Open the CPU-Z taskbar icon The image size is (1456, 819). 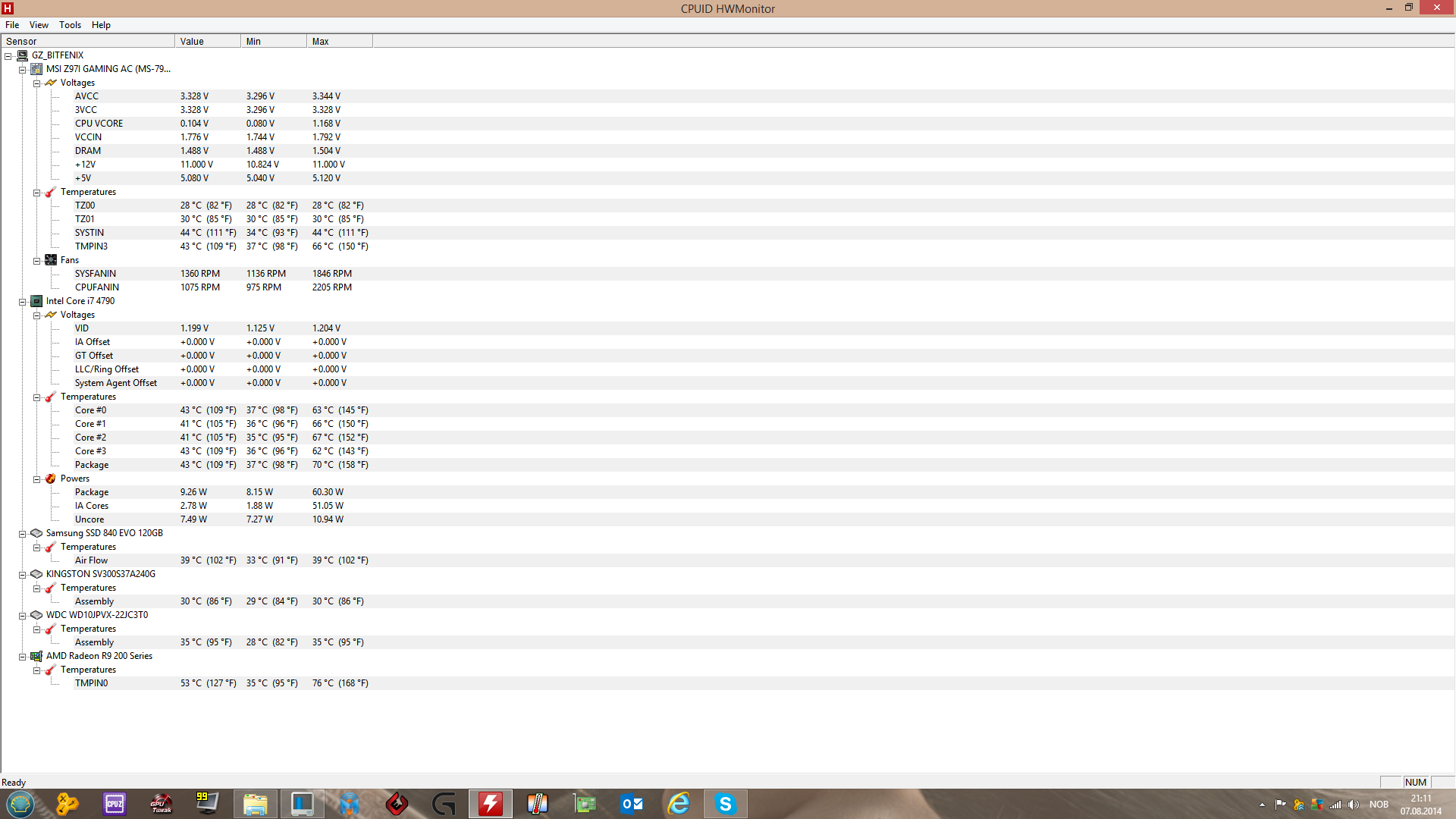[115, 804]
